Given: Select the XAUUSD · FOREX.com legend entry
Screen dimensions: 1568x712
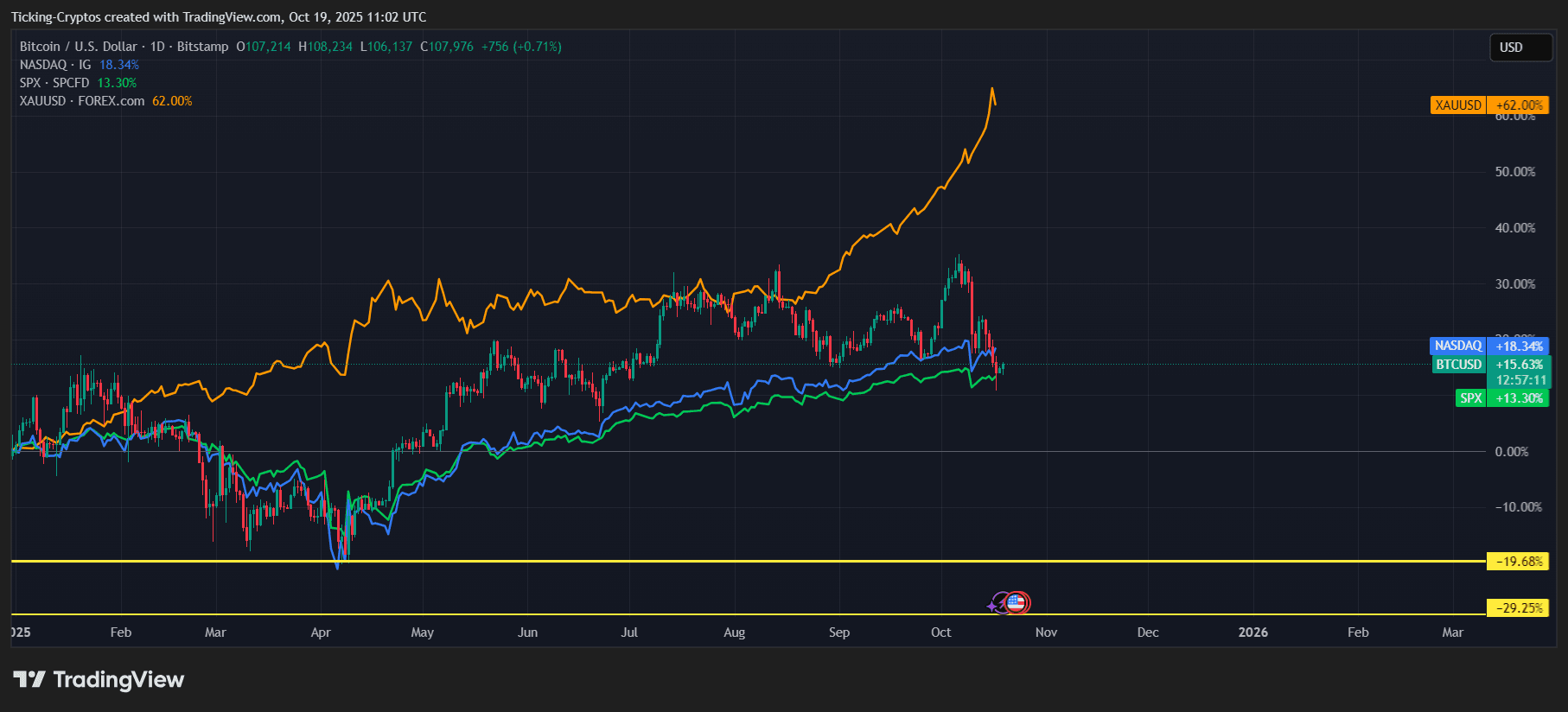Looking at the screenshot, I should pos(82,101).
